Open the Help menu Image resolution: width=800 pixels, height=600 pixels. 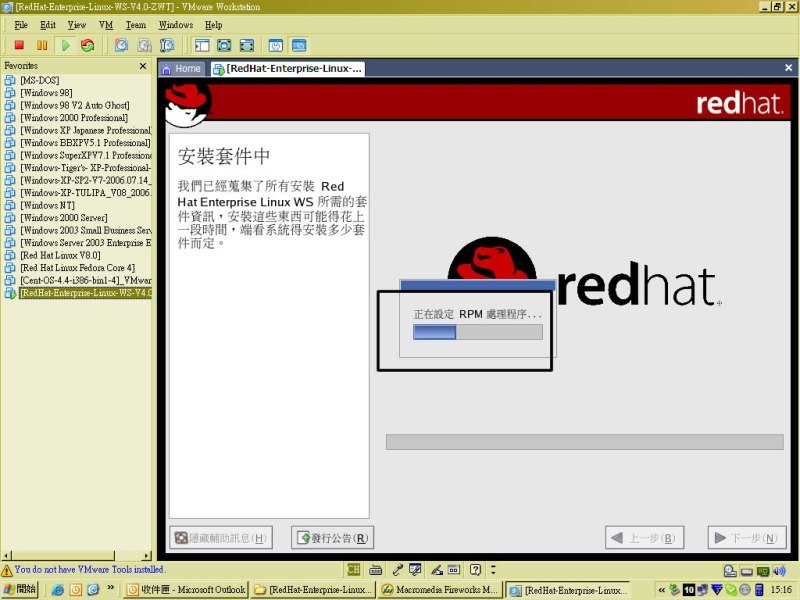click(x=213, y=25)
